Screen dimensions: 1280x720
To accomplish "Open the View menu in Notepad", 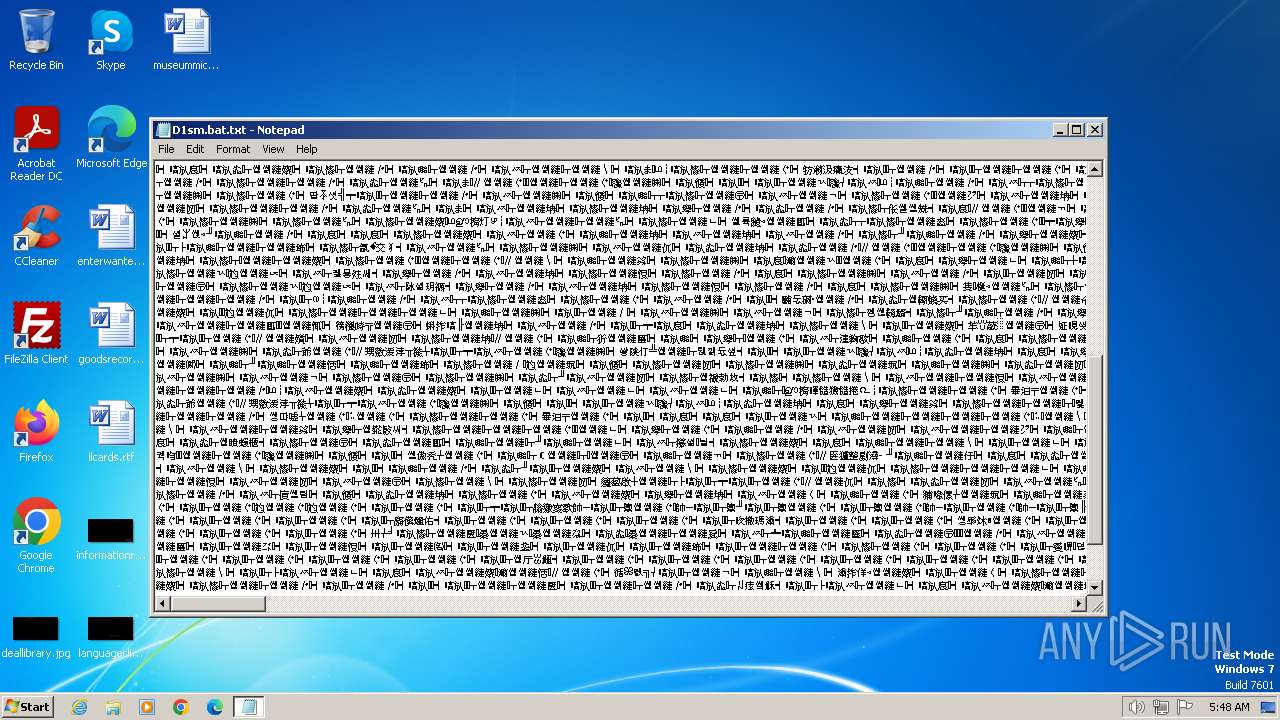I will coord(273,149).
